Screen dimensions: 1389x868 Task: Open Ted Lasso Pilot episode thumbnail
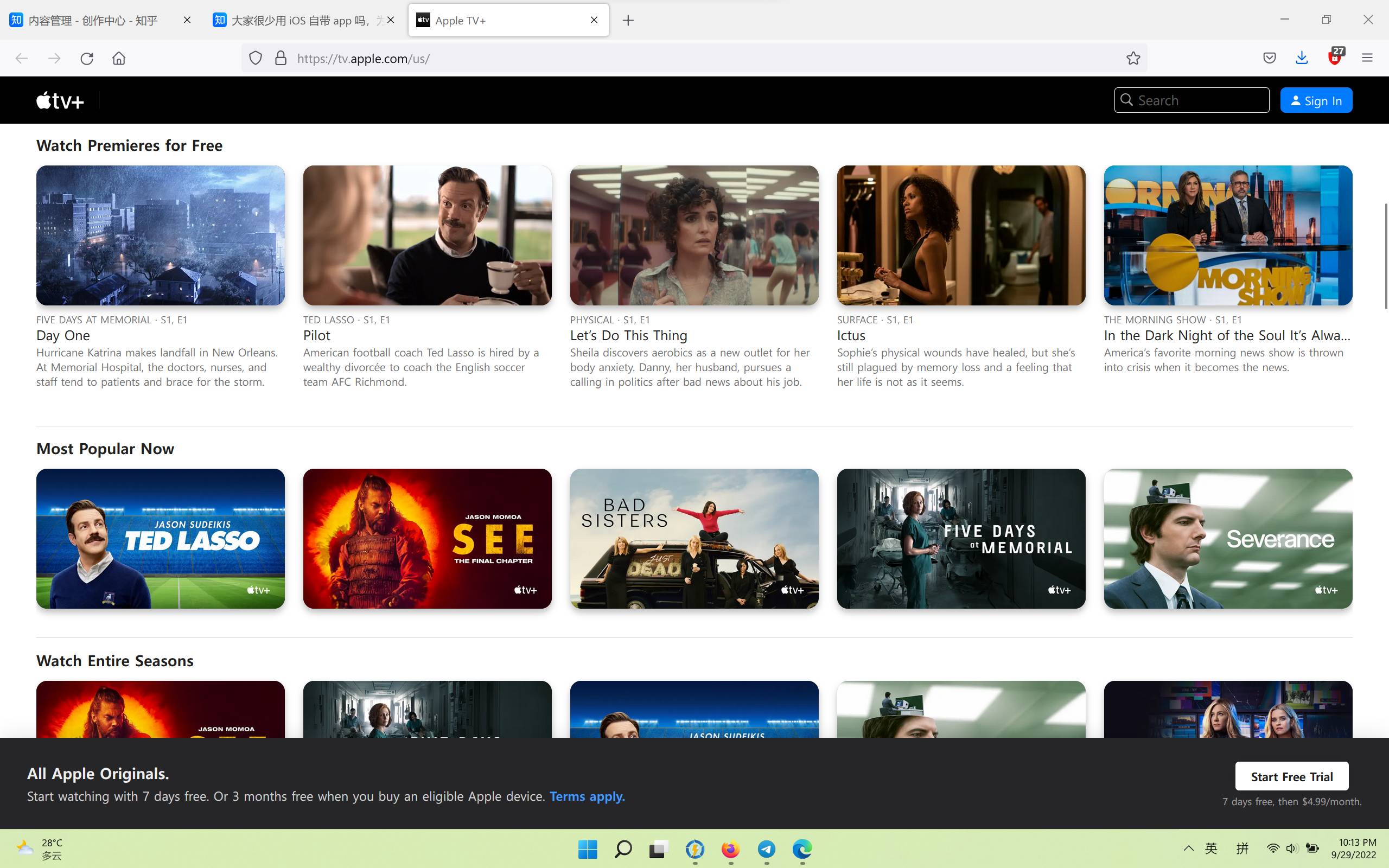point(427,235)
